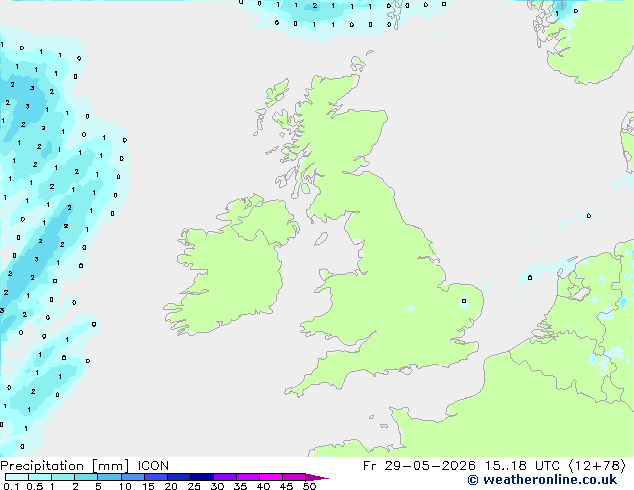Choose the 25–30 mm darkest blue swatch

(x=201, y=477)
